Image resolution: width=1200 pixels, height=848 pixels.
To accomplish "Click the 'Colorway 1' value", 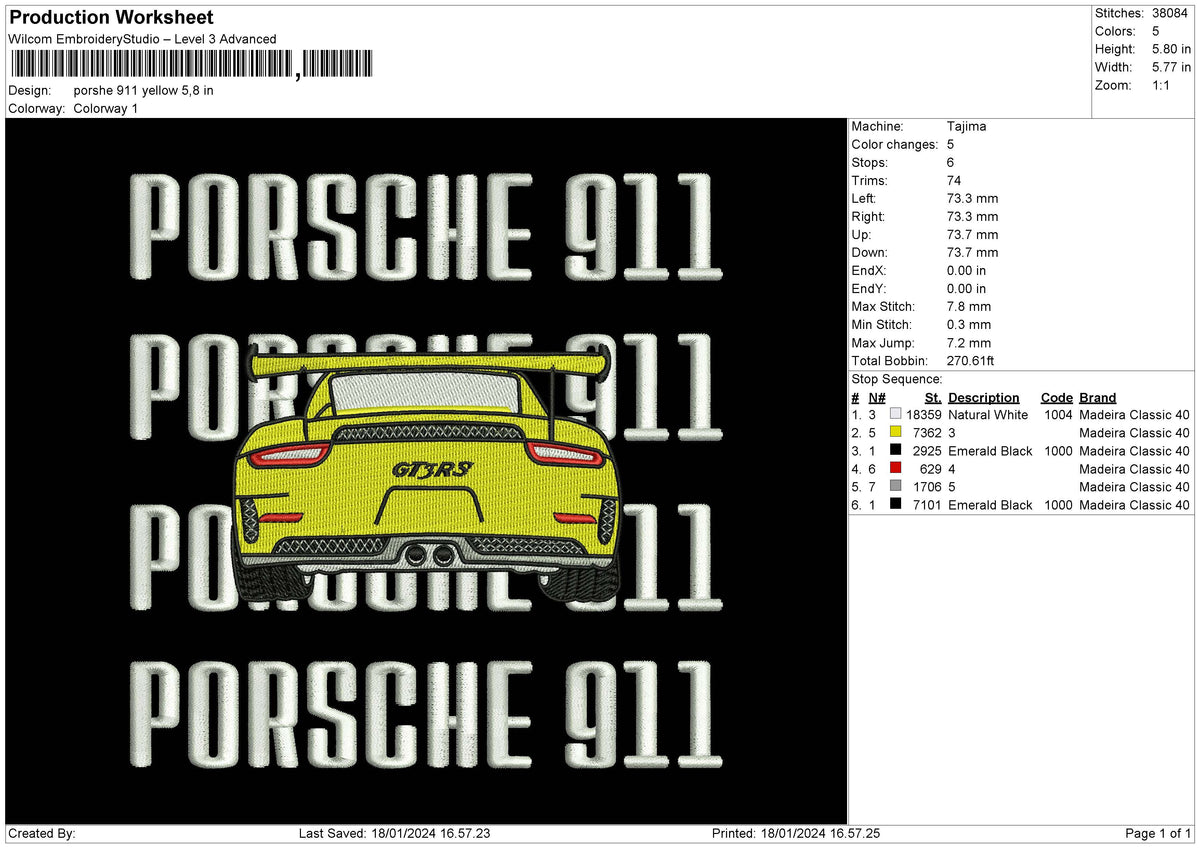I will (106, 108).
